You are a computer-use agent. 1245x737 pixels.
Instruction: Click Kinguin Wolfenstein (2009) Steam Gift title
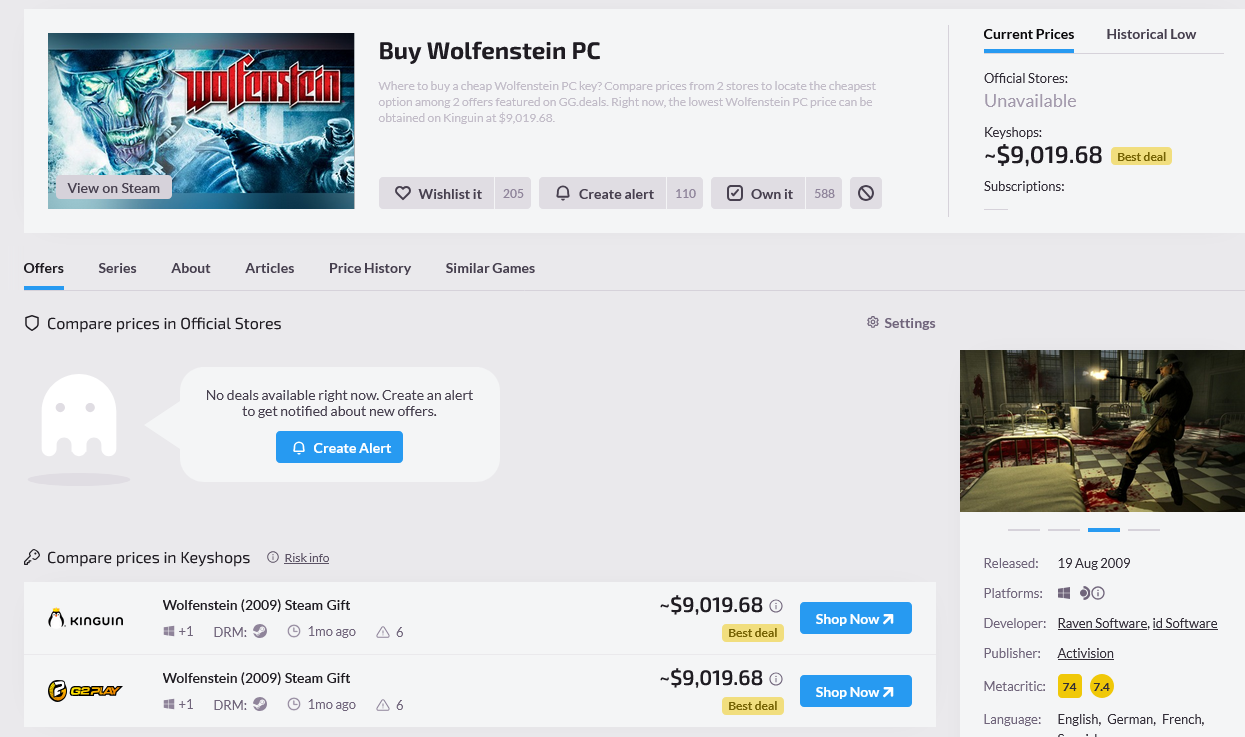tap(256, 605)
